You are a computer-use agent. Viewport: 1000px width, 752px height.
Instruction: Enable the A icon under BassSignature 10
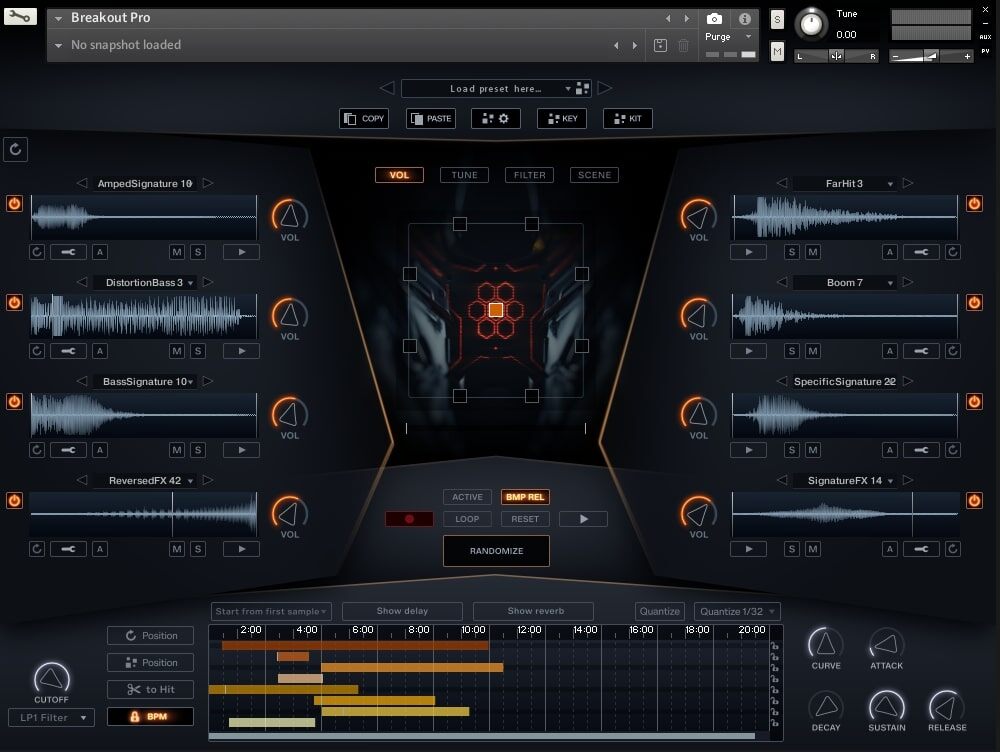100,450
